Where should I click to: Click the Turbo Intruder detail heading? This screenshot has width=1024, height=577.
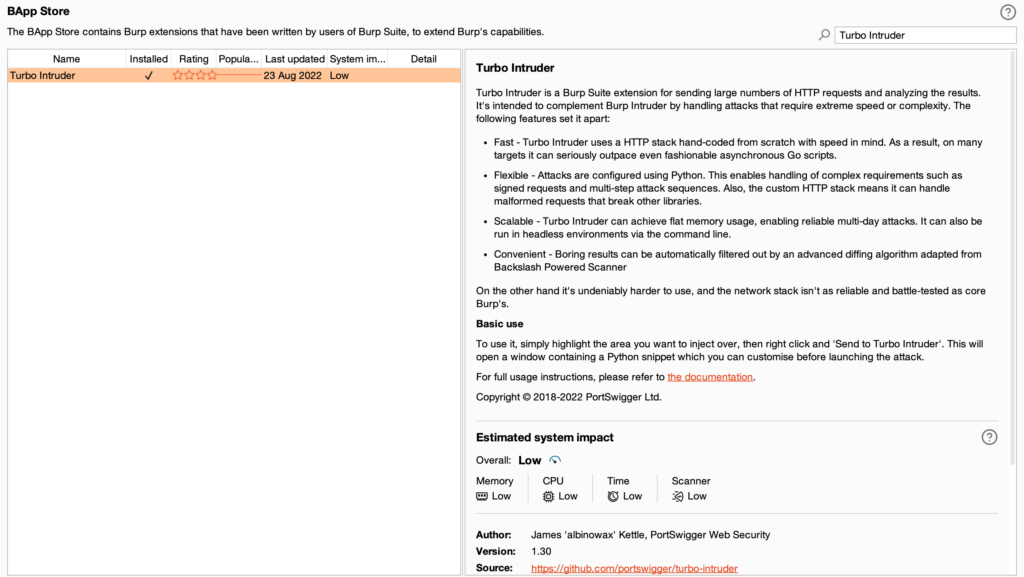click(x=515, y=68)
